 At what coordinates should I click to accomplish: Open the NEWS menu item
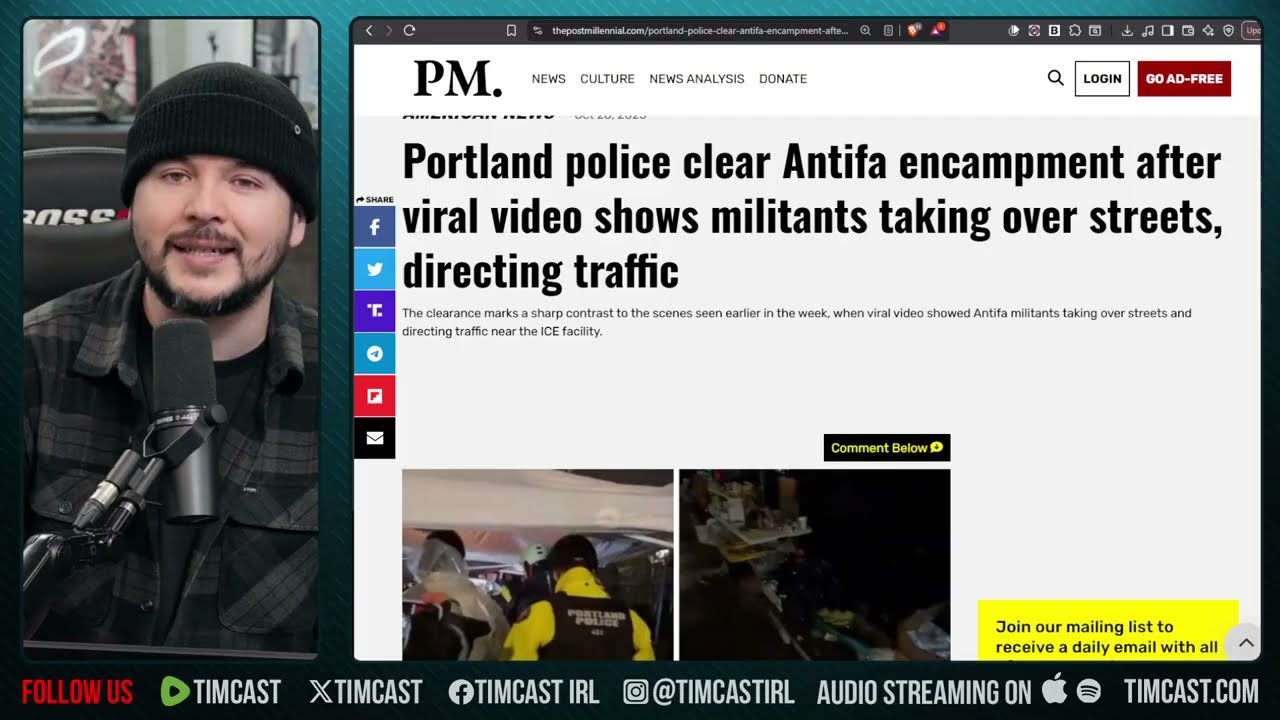point(548,79)
